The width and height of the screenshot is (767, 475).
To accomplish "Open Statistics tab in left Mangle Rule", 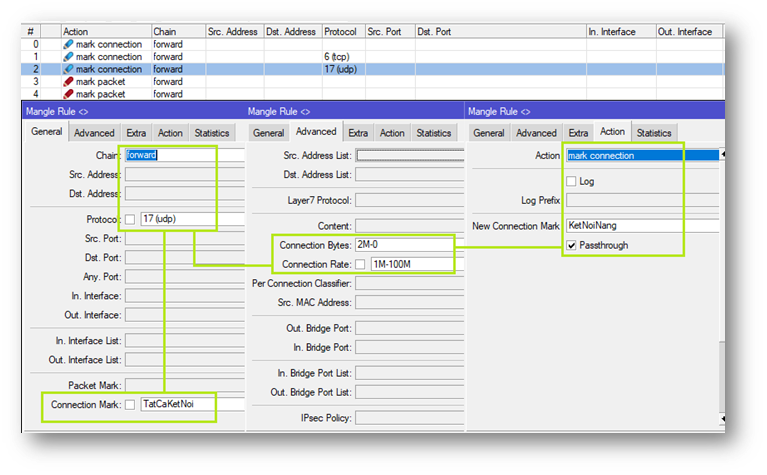I will point(211,133).
